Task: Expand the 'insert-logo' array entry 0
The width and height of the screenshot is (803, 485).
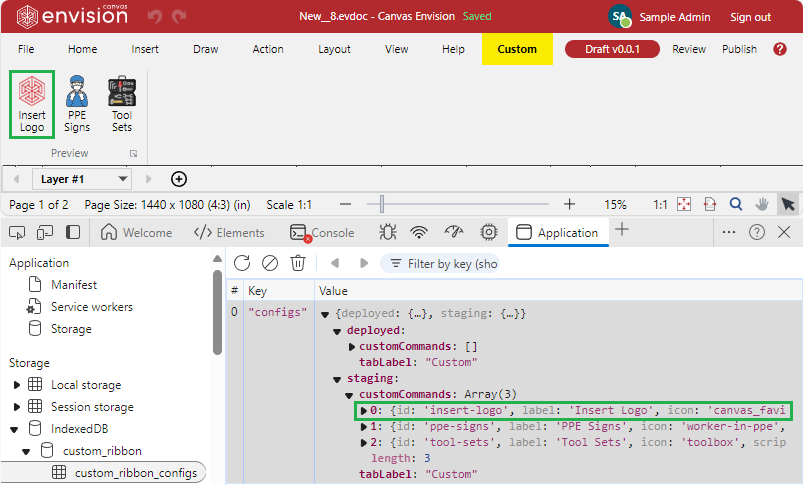Action: (364, 411)
